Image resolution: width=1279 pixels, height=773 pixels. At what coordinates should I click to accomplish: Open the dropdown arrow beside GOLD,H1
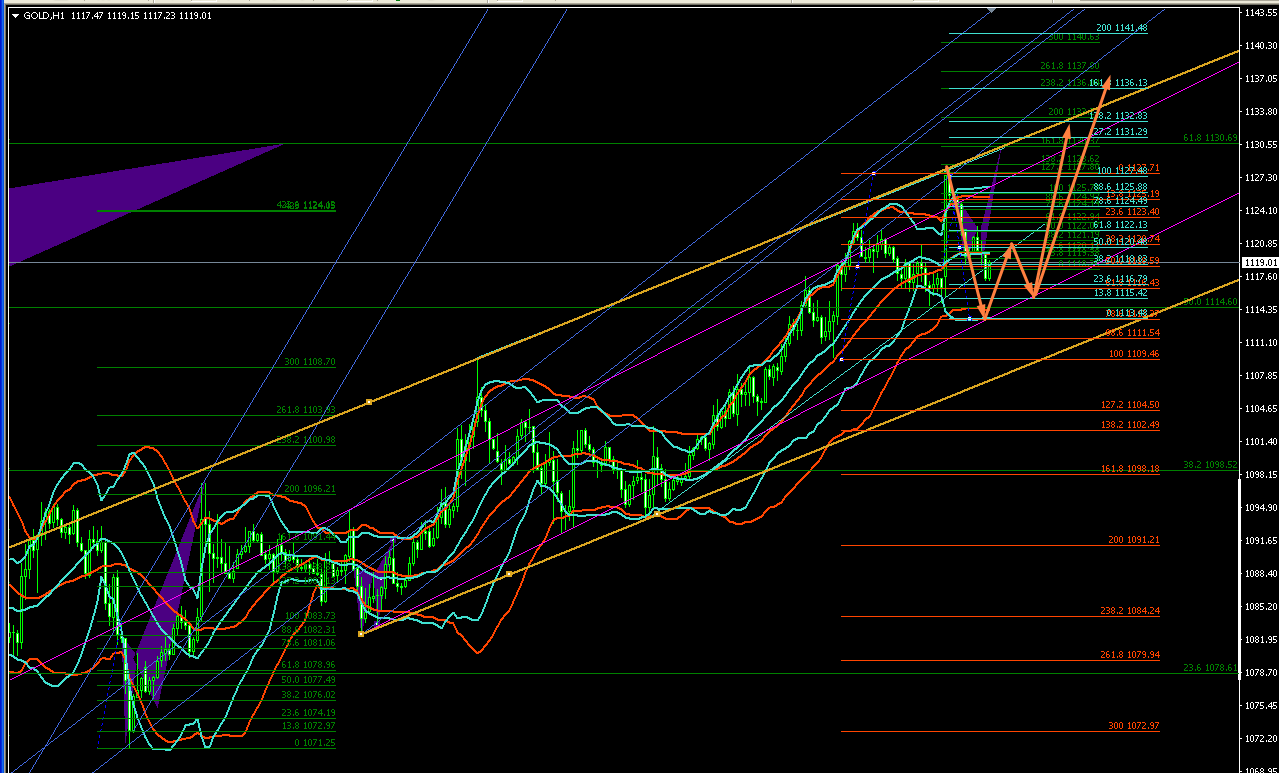pyautogui.click(x=15, y=15)
